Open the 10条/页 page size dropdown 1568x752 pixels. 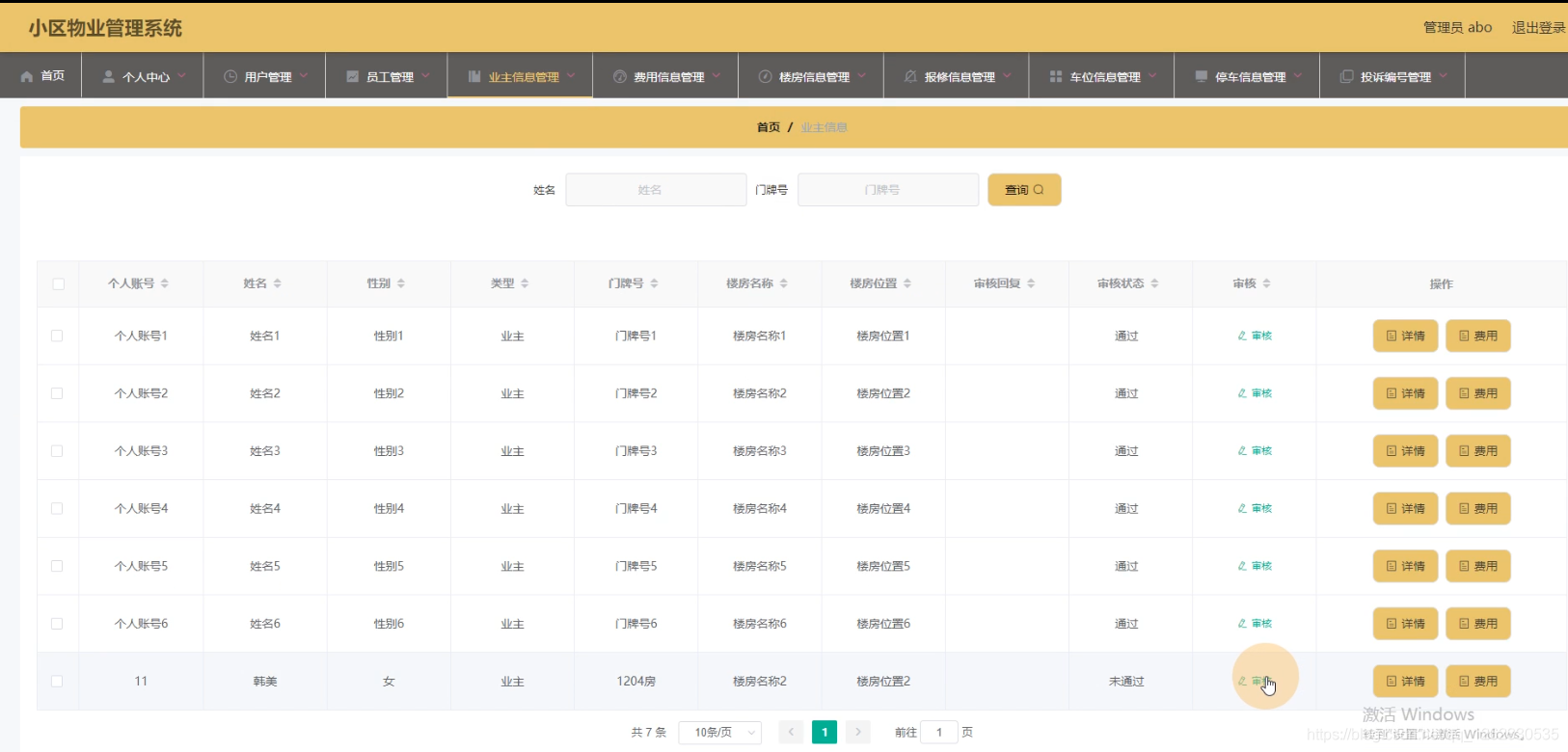click(720, 733)
